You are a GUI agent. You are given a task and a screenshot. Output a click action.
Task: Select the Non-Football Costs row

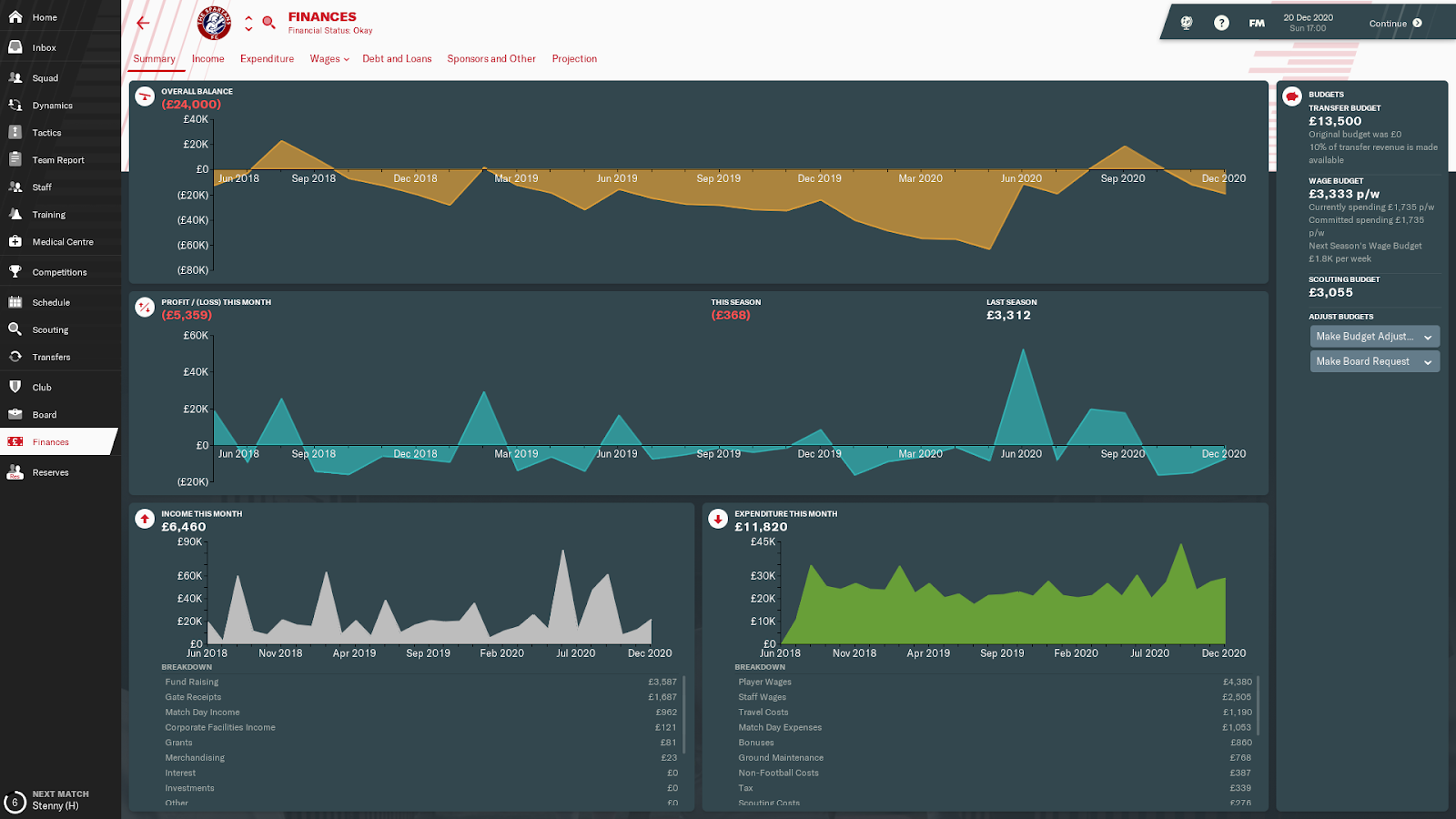tap(994, 773)
